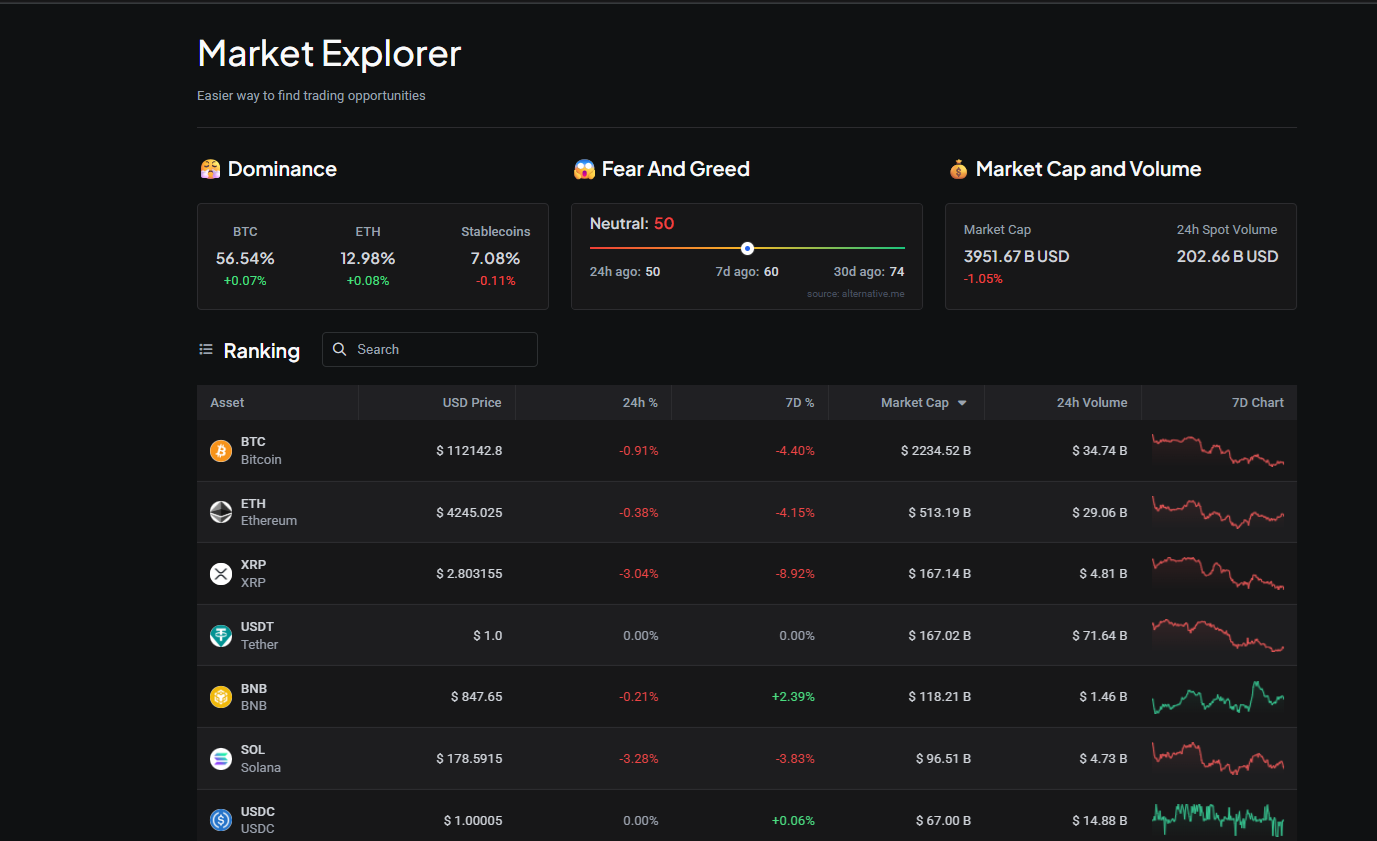
Task: Click the magnifier icon in Search box
Action: point(340,349)
